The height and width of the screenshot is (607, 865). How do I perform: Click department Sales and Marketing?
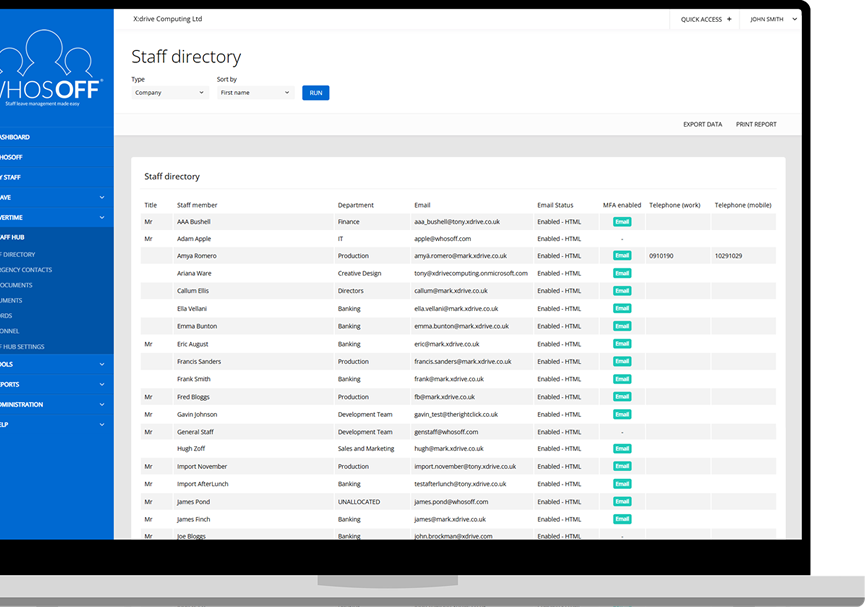tap(366, 449)
